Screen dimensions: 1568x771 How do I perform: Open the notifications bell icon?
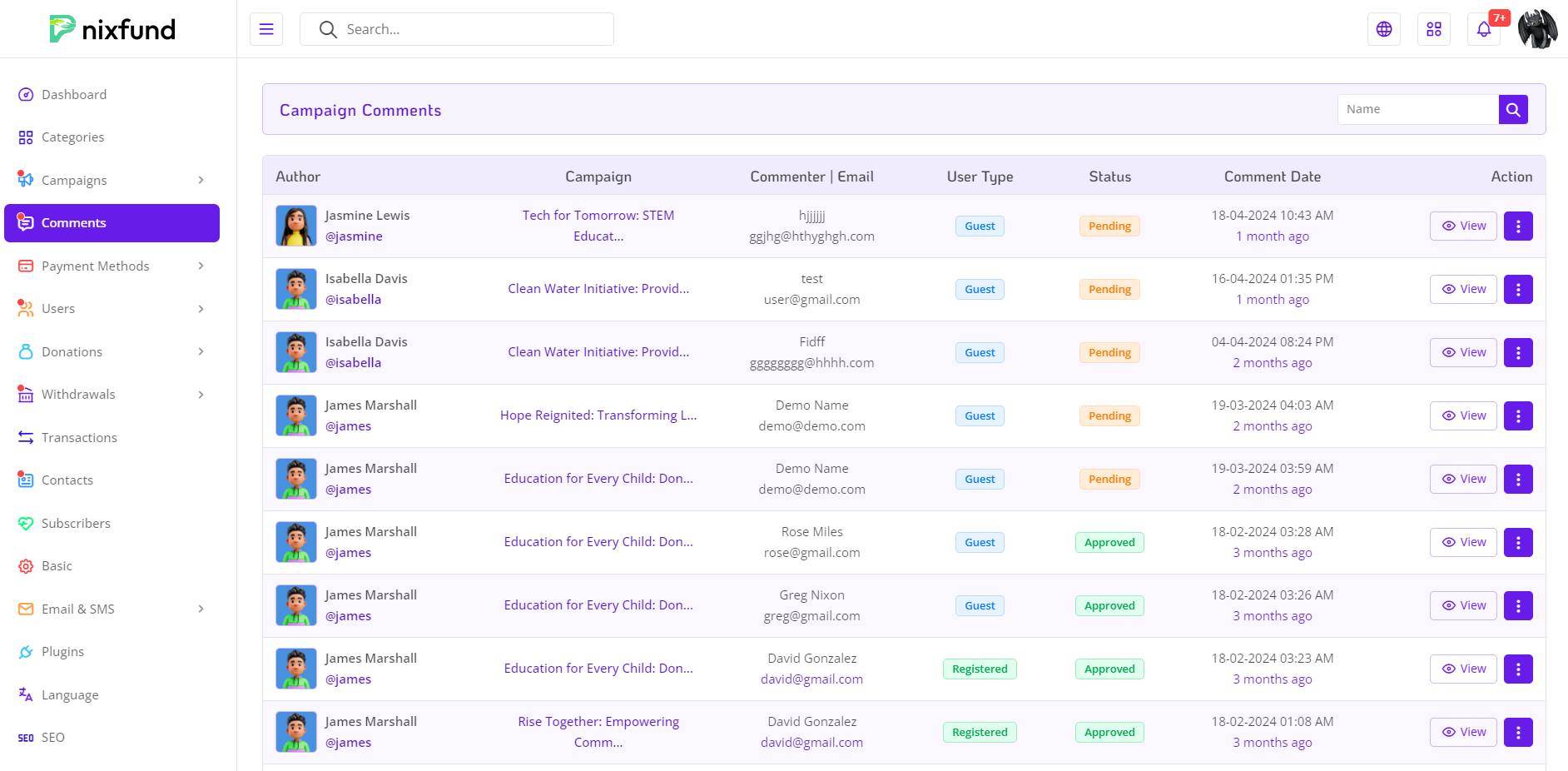click(1483, 30)
